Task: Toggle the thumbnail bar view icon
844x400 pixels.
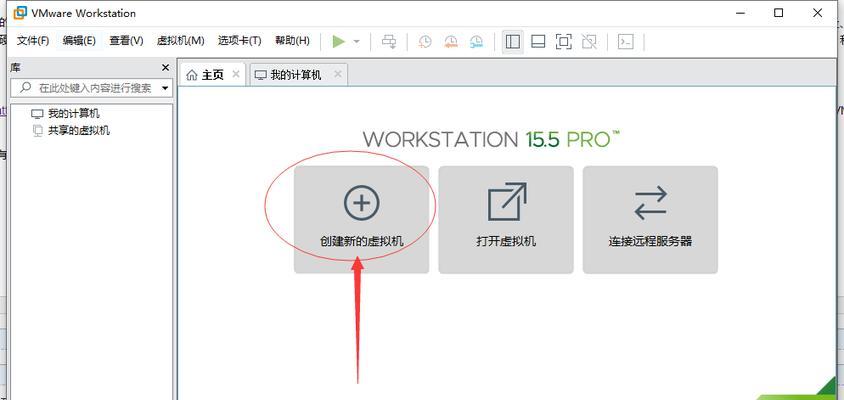Action: tap(538, 41)
